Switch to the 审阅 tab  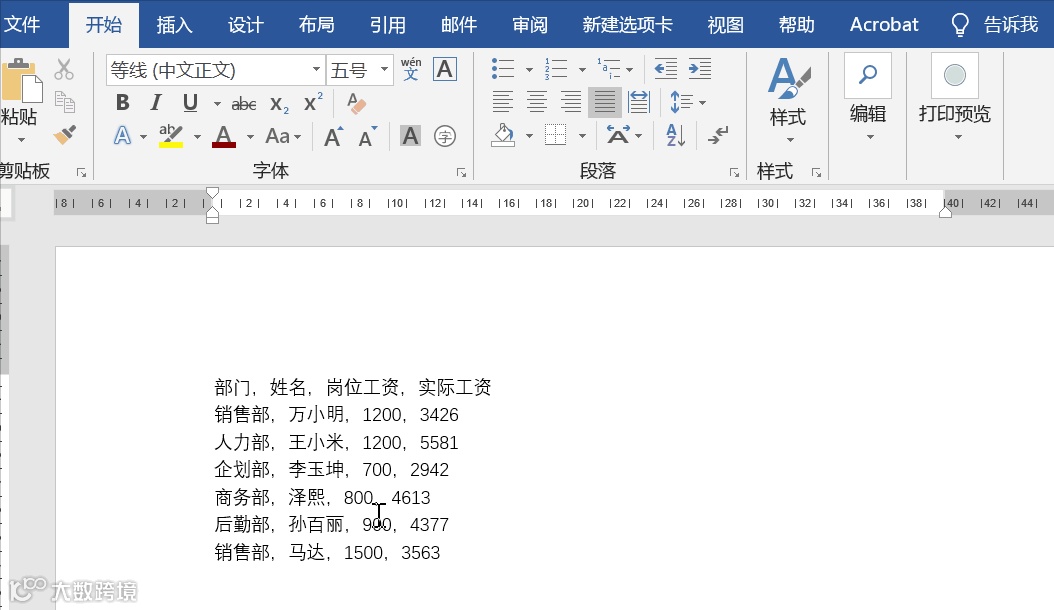point(530,25)
